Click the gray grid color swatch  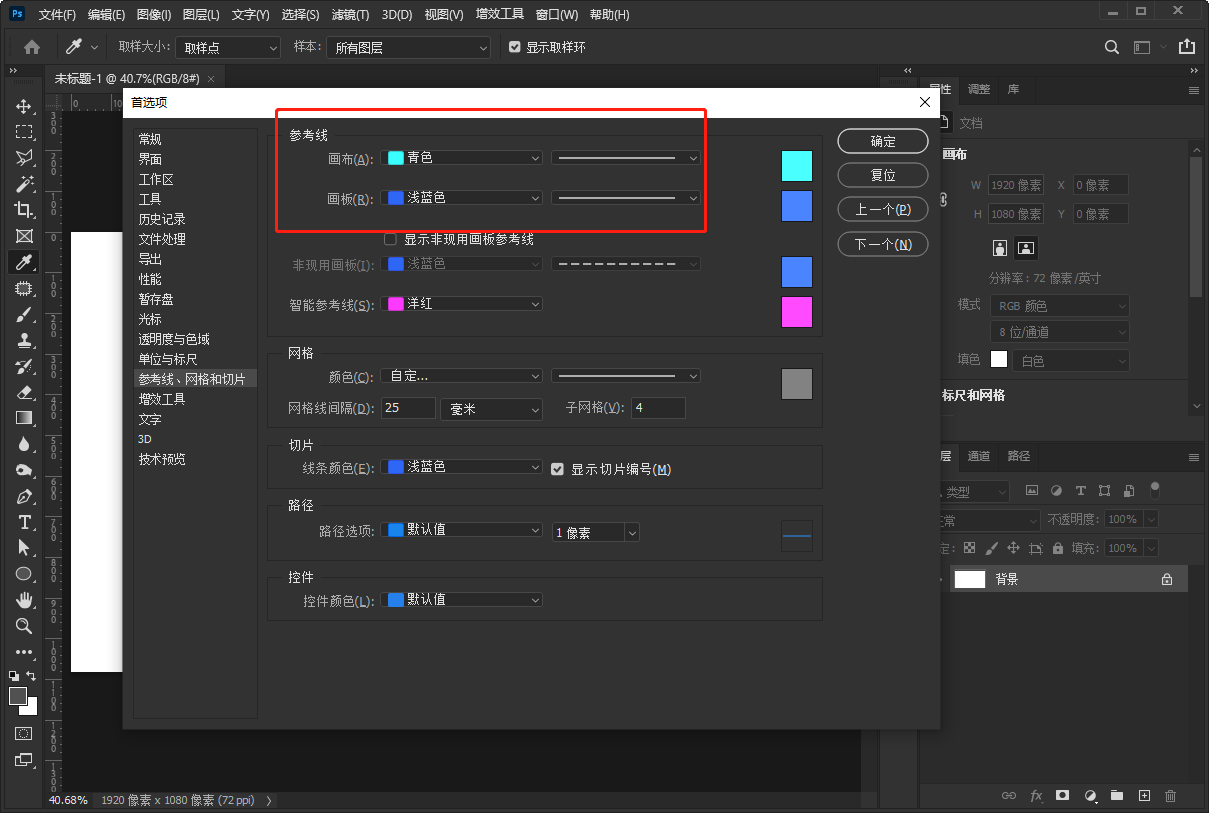pos(797,384)
